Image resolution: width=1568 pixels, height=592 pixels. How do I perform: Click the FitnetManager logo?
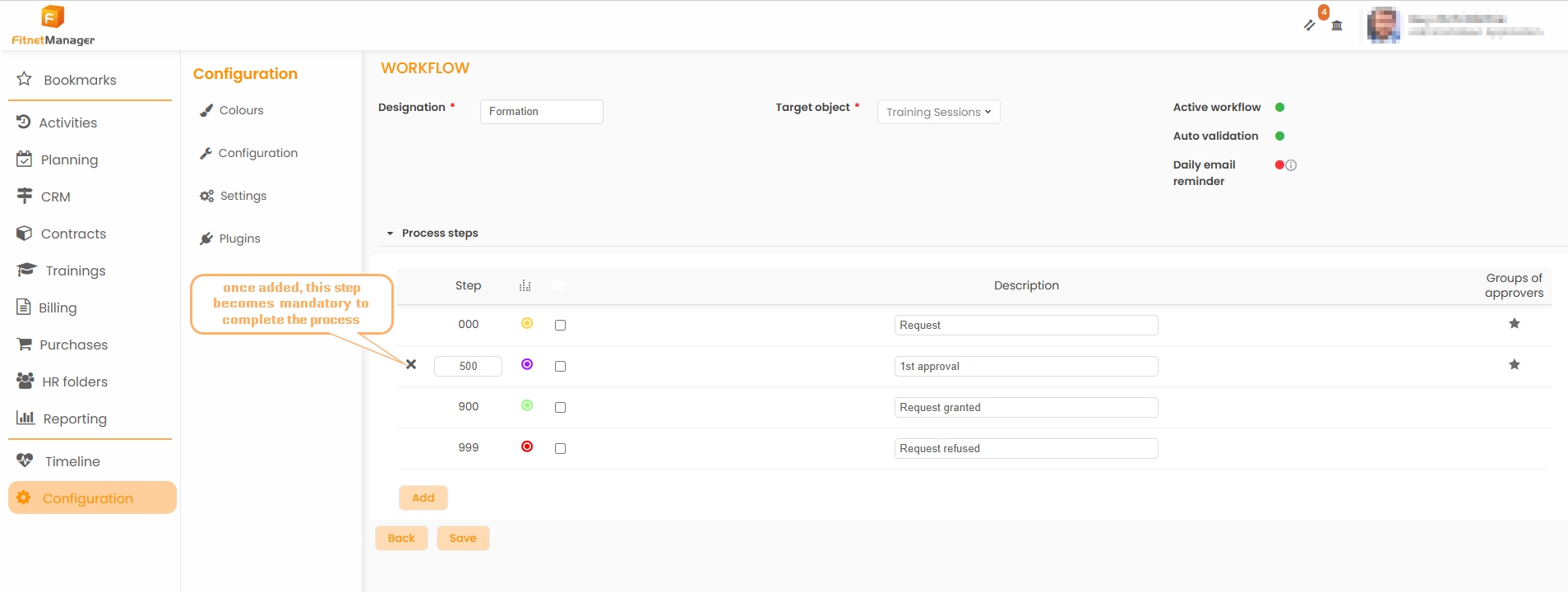click(x=53, y=25)
